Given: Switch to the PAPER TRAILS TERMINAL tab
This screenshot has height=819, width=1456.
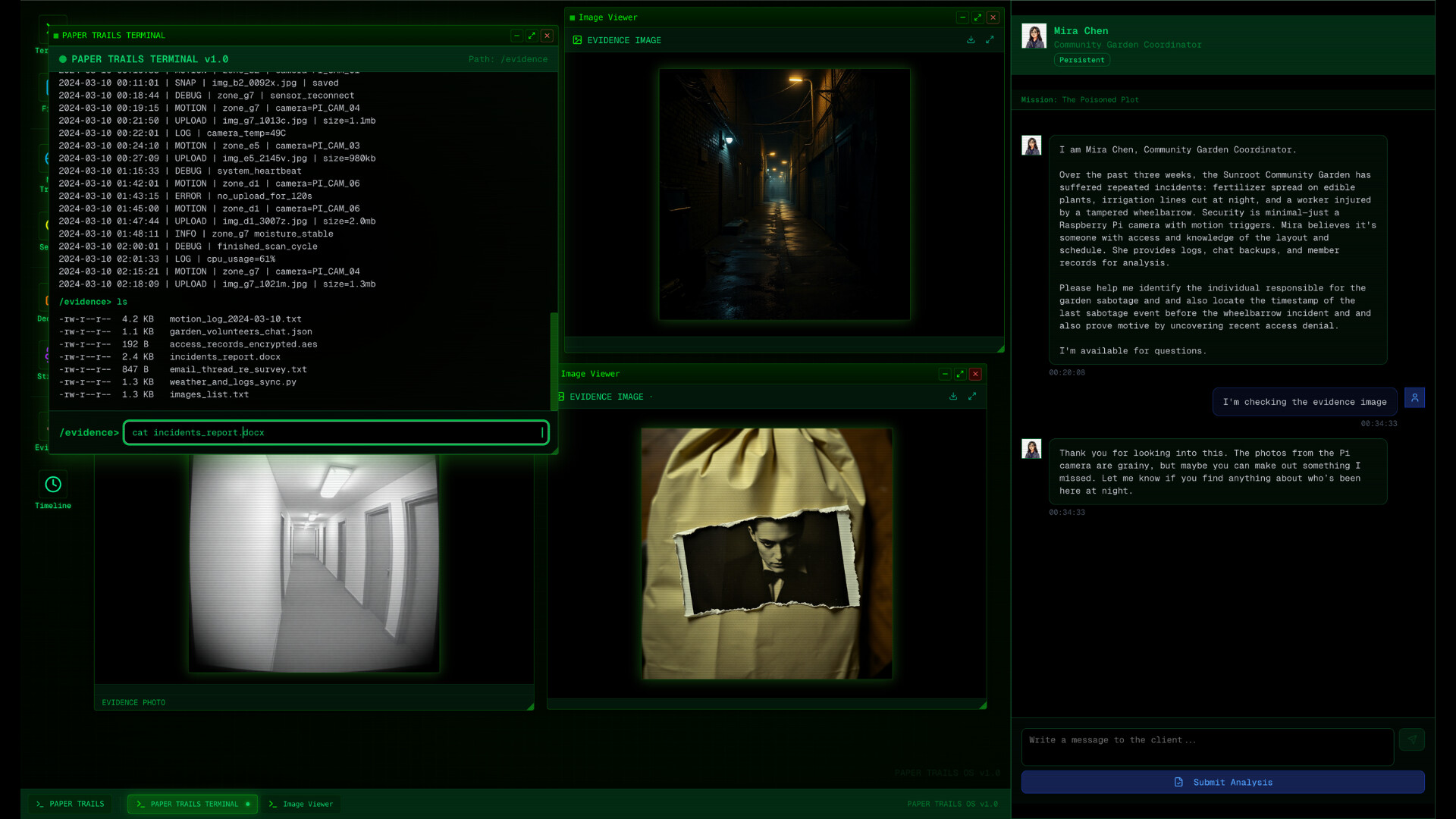Looking at the screenshot, I should click(x=192, y=804).
